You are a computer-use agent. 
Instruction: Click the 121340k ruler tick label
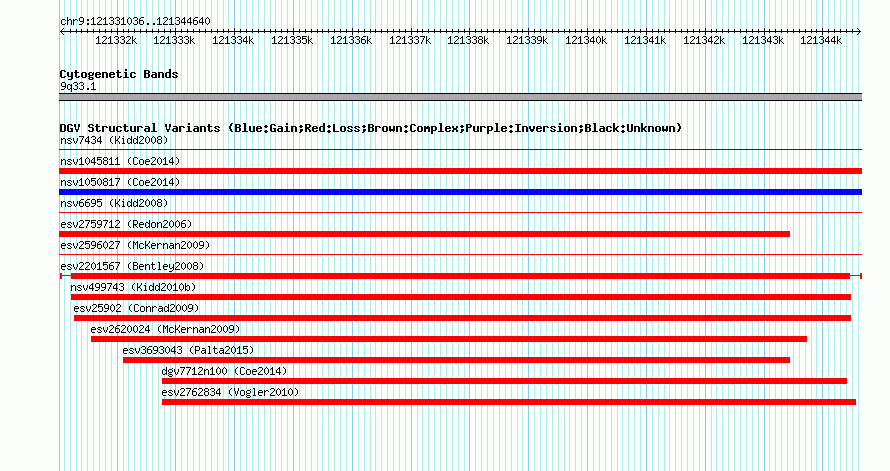click(x=586, y=40)
